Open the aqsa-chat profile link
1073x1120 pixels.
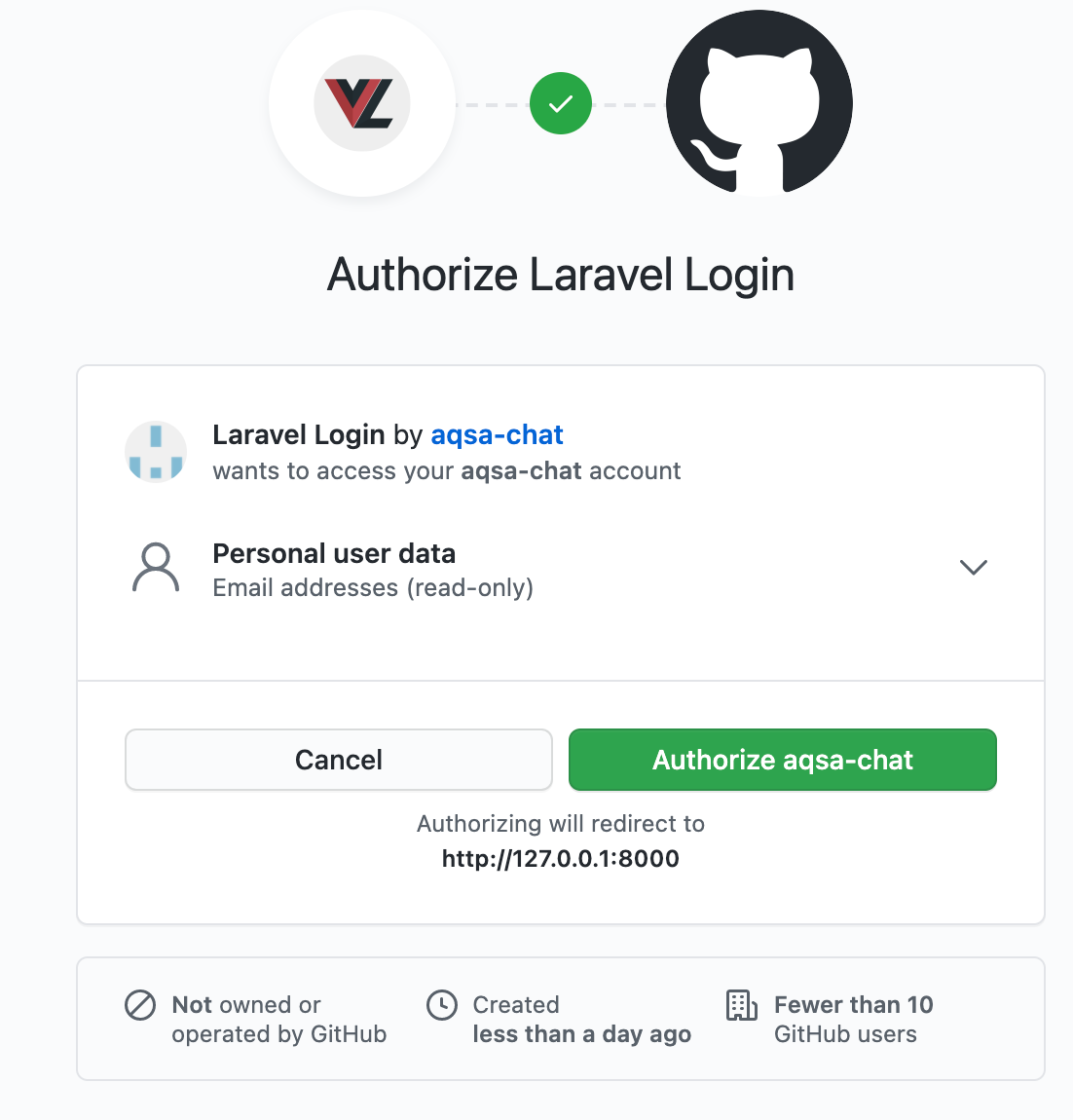(x=497, y=434)
